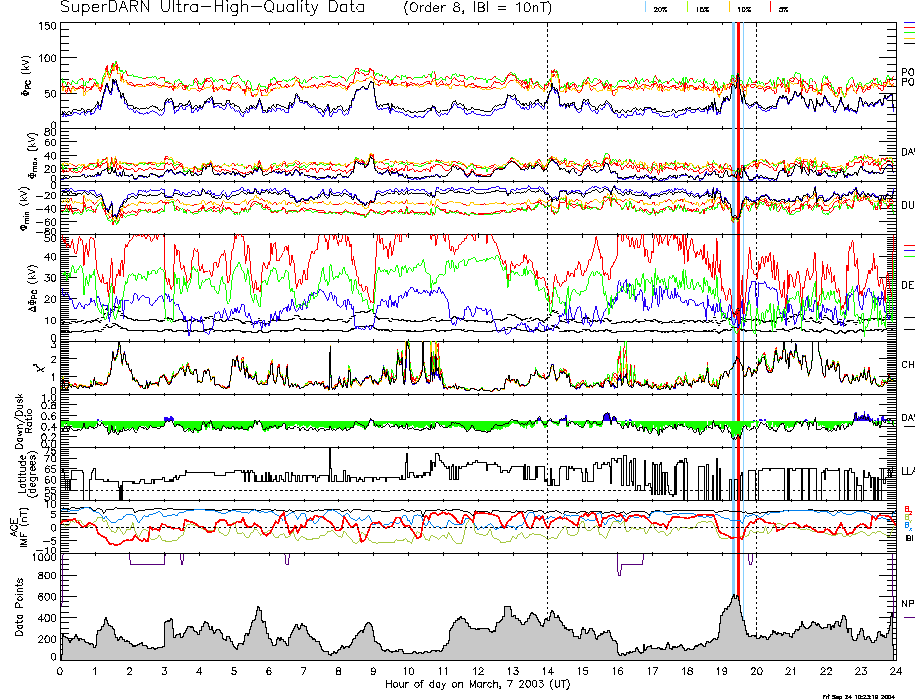Click hour 16 on the time axis
Viewport: 915px width, 700px height.
[x=617, y=671]
